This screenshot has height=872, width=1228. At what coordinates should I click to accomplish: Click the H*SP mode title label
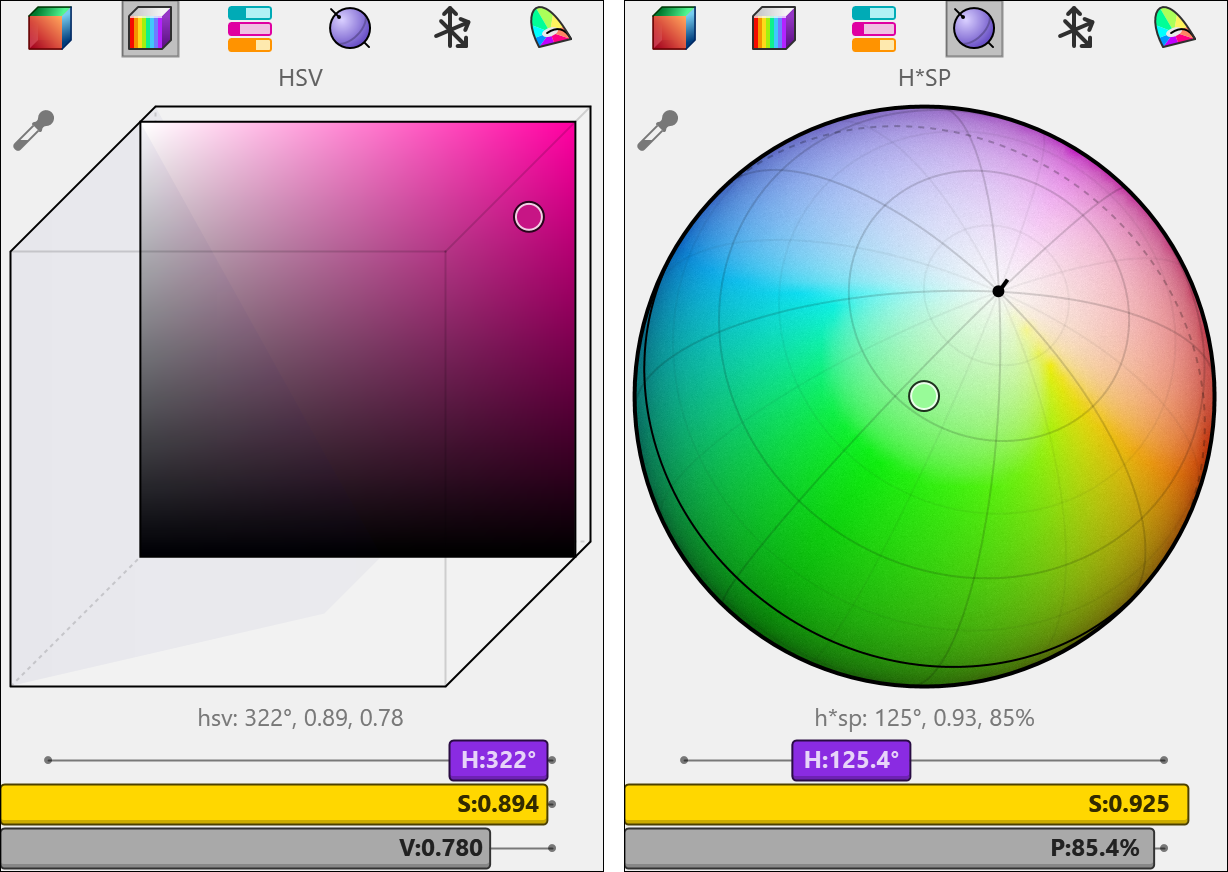coord(925,78)
